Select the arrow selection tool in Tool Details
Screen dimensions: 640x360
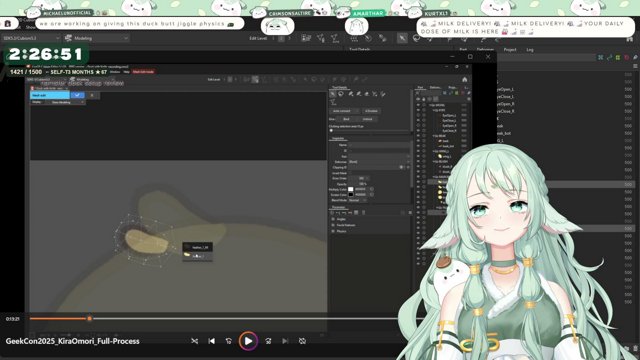333,94
